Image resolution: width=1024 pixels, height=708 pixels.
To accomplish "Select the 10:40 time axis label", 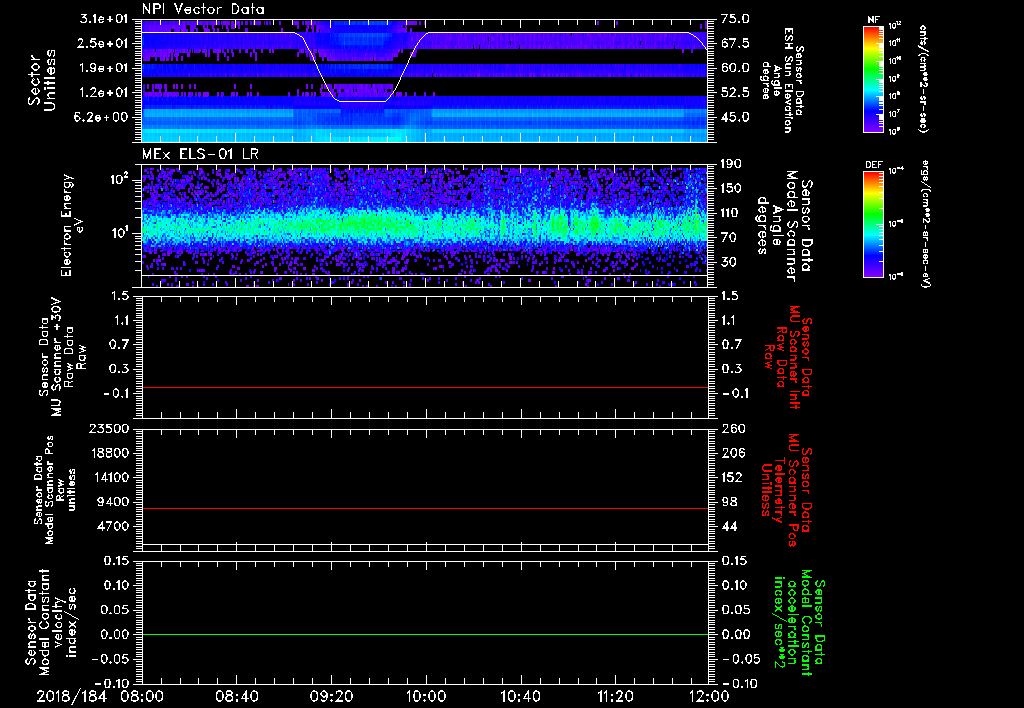I will point(522,695).
